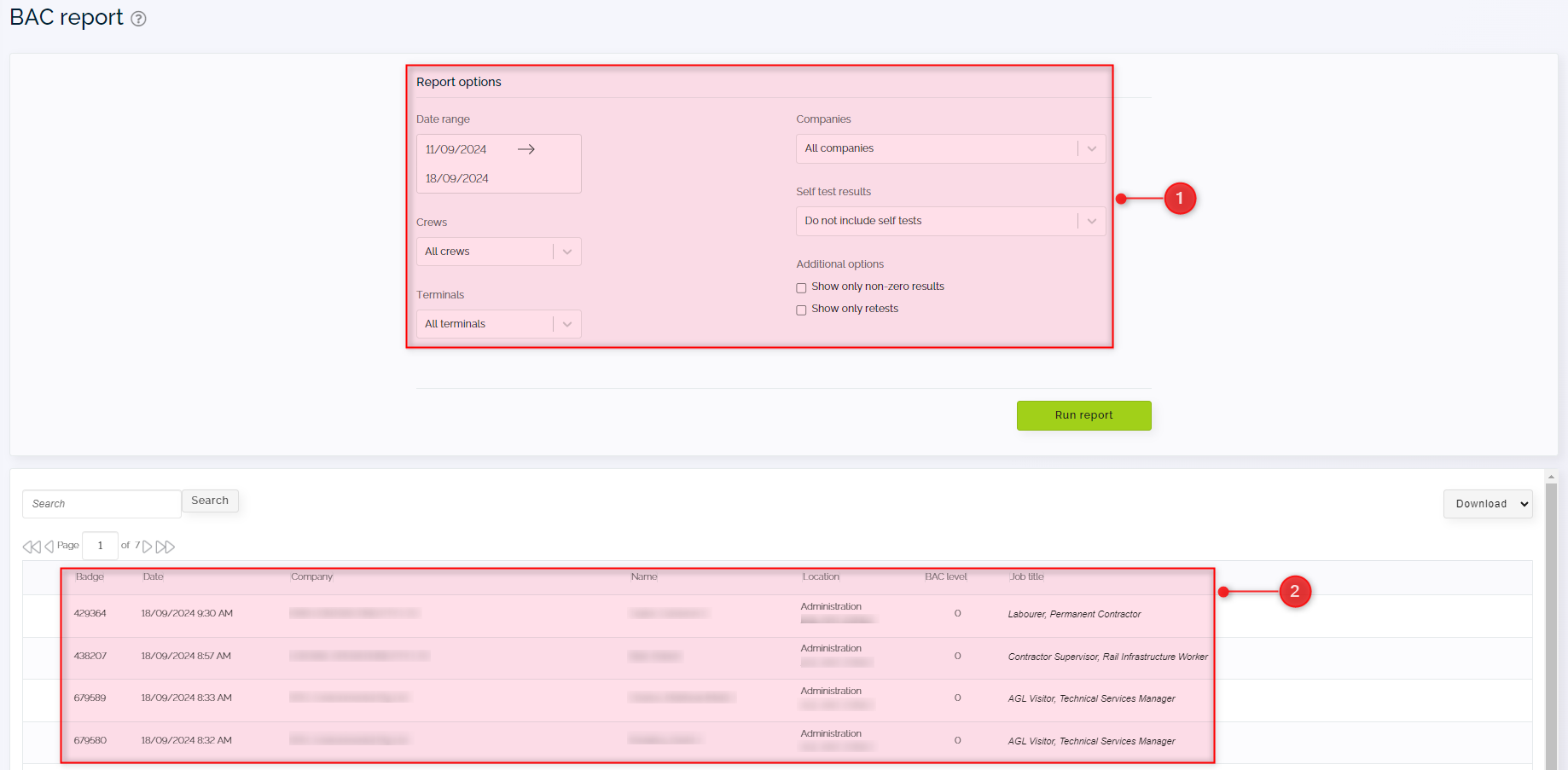Click the page number input box

(x=100, y=546)
